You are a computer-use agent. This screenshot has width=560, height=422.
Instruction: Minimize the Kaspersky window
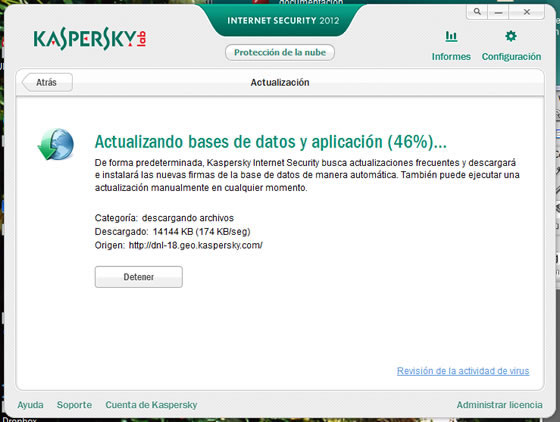coord(499,12)
